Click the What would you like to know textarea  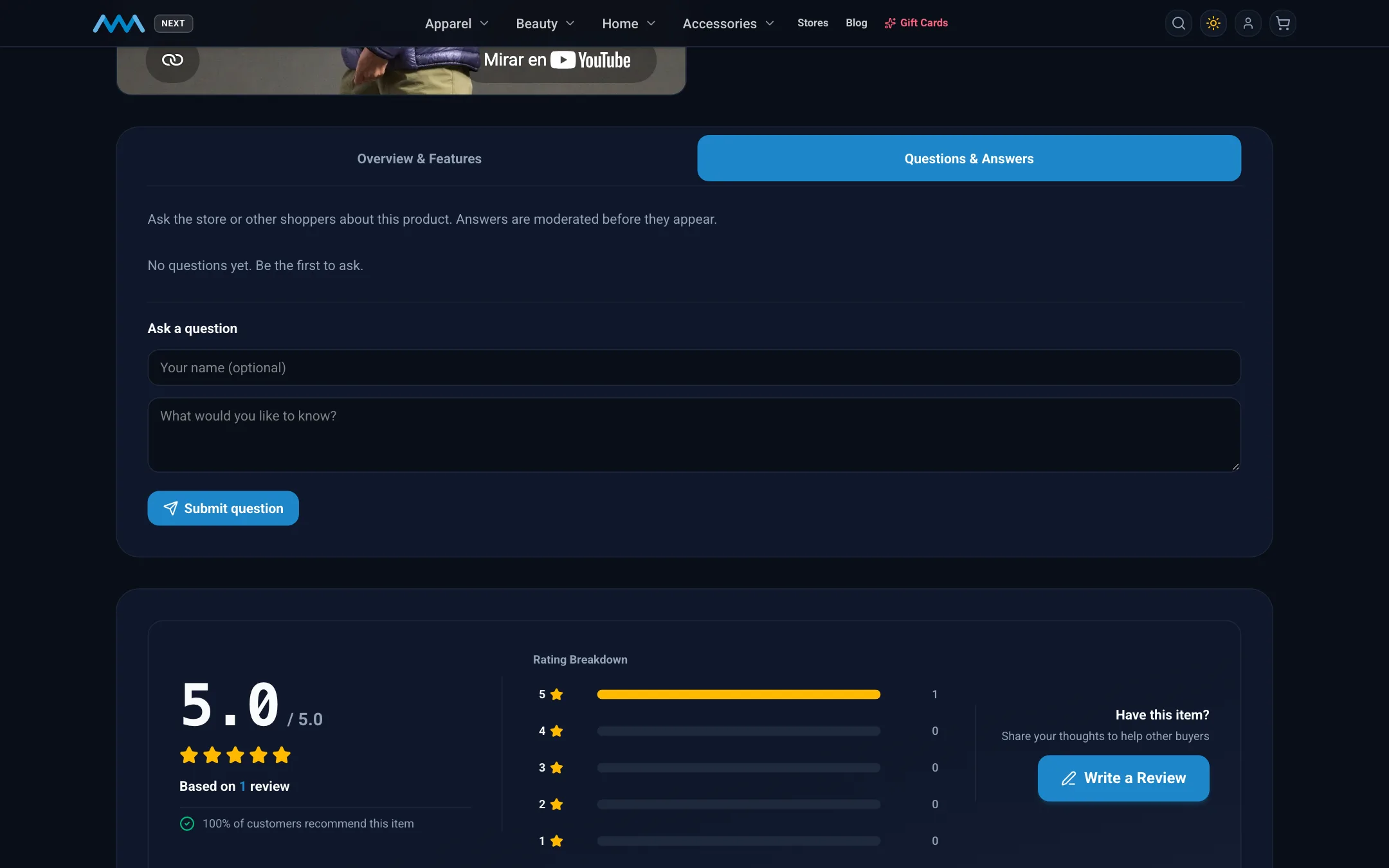click(x=694, y=435)
